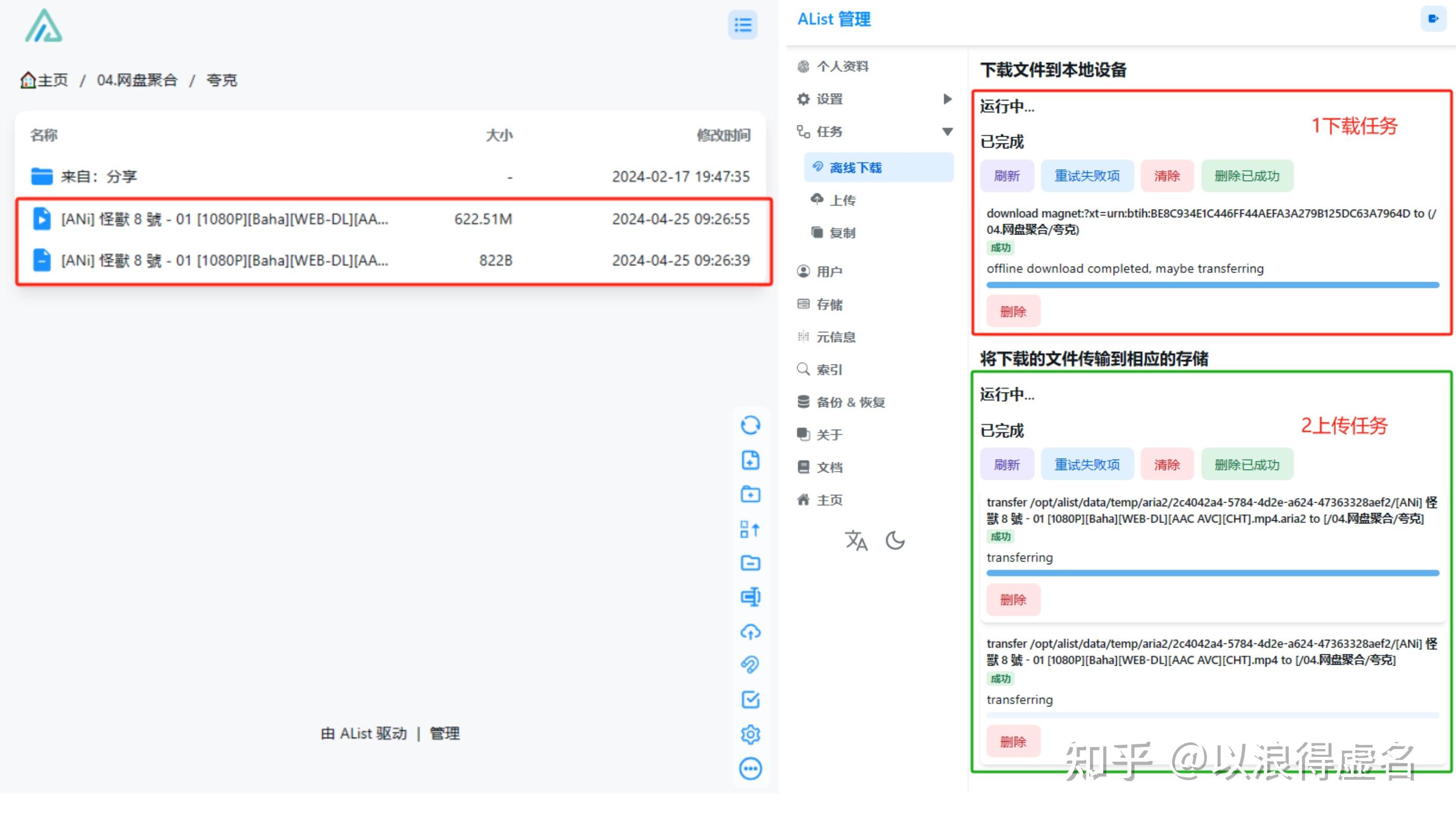
Task: Click the cloud upload icon in the toolbar
Action: click(751, 632)
